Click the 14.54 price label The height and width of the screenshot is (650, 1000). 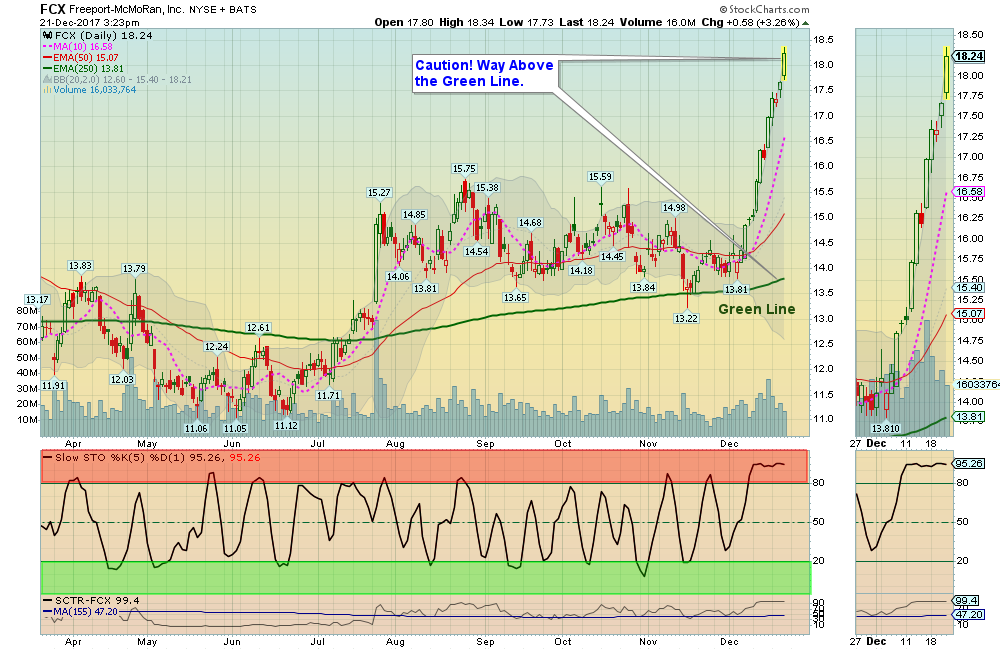[476, 252]
